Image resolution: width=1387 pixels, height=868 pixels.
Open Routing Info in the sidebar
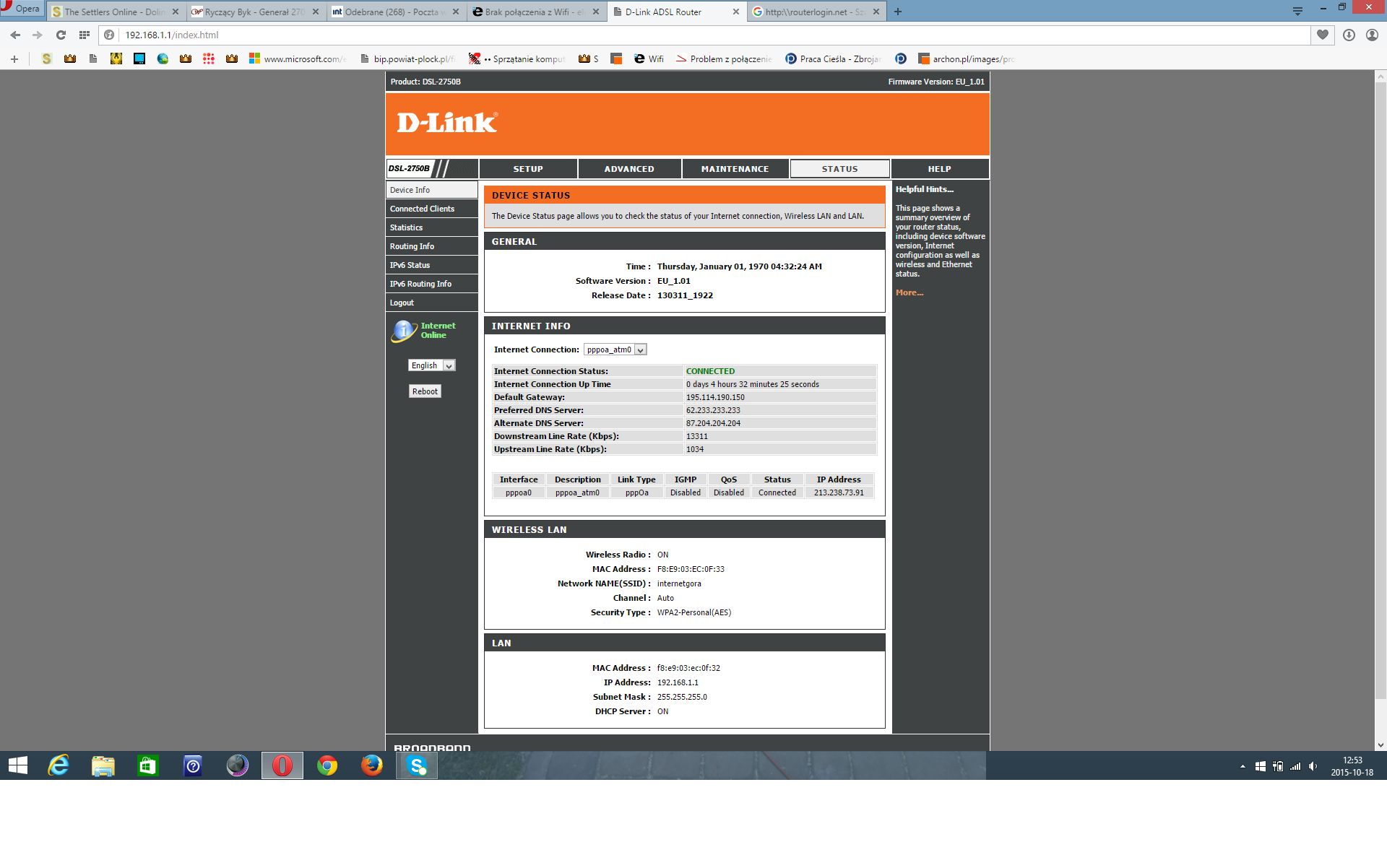[x=431, y=246]
